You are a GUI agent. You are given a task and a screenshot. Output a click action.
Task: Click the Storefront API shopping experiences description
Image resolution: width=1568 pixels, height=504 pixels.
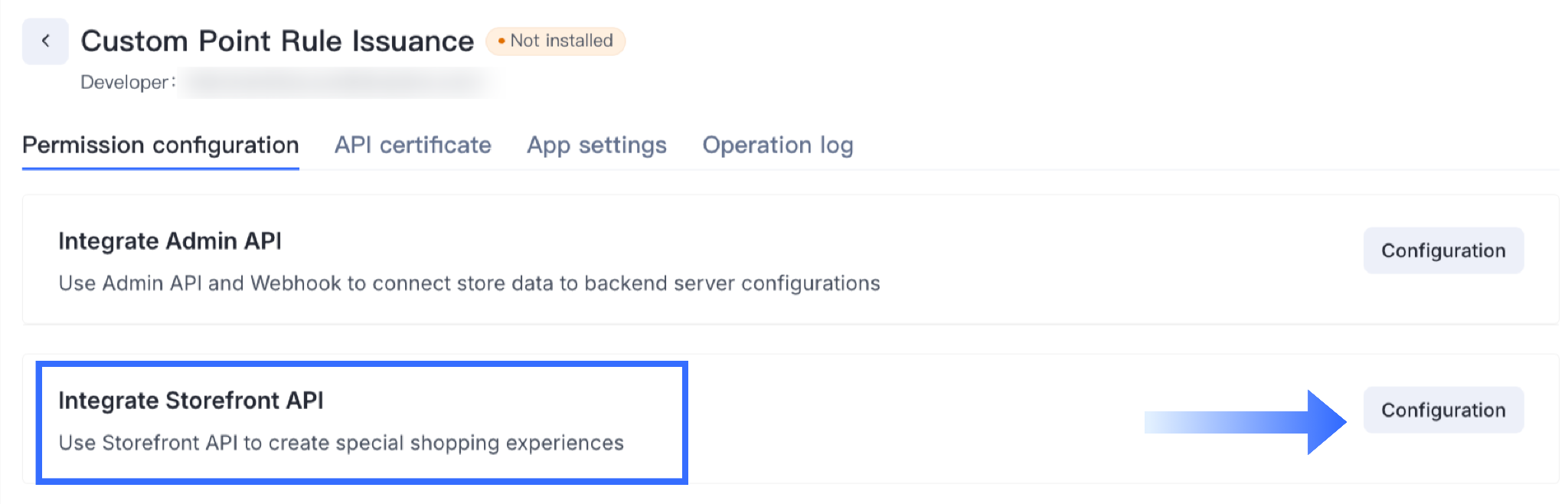(x=341, y=443)
